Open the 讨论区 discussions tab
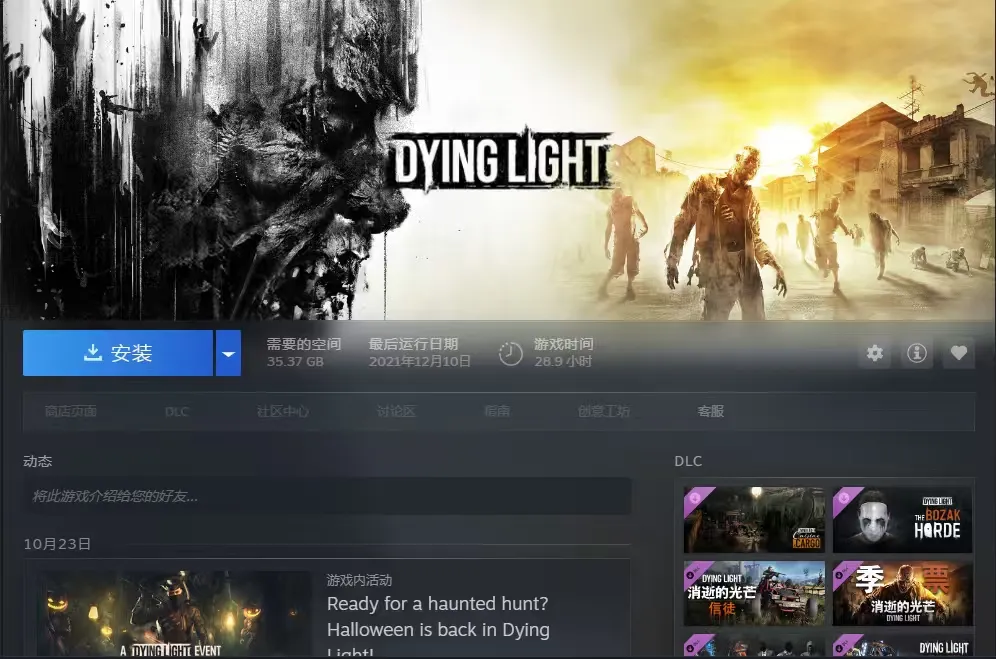This screenshot has height=659, width=996. pos(396,411)
